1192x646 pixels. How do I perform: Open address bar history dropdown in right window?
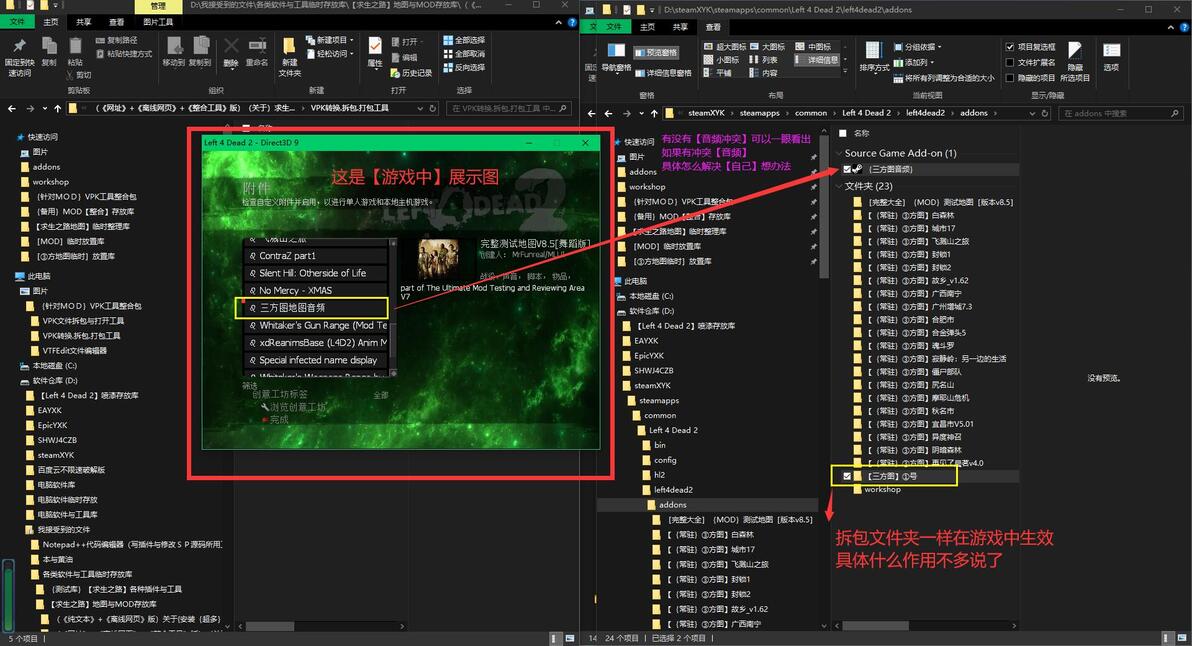tap(1032, 113)
